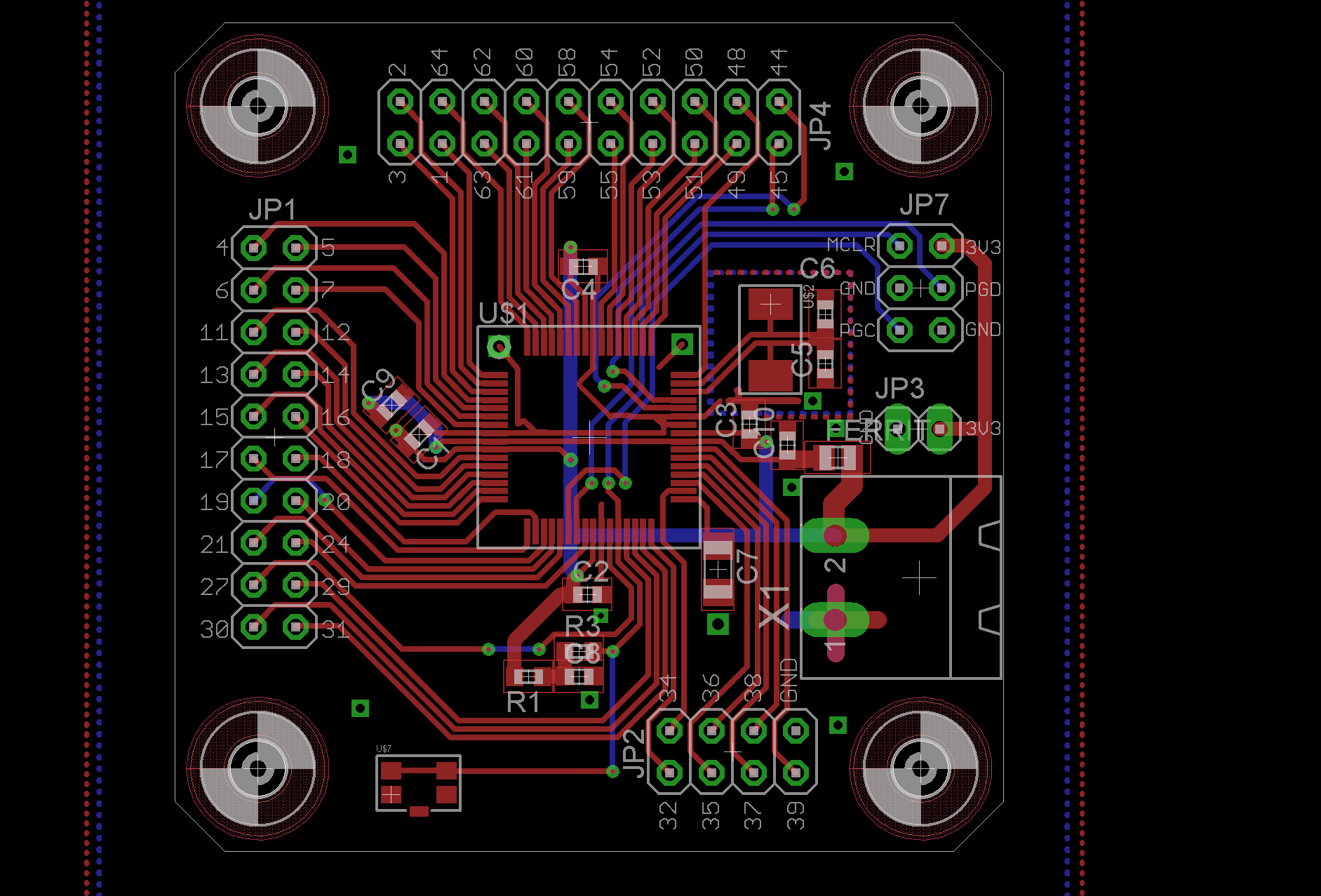
Task: Select the C4 capacitor footprint
Action: click(582, 267)
